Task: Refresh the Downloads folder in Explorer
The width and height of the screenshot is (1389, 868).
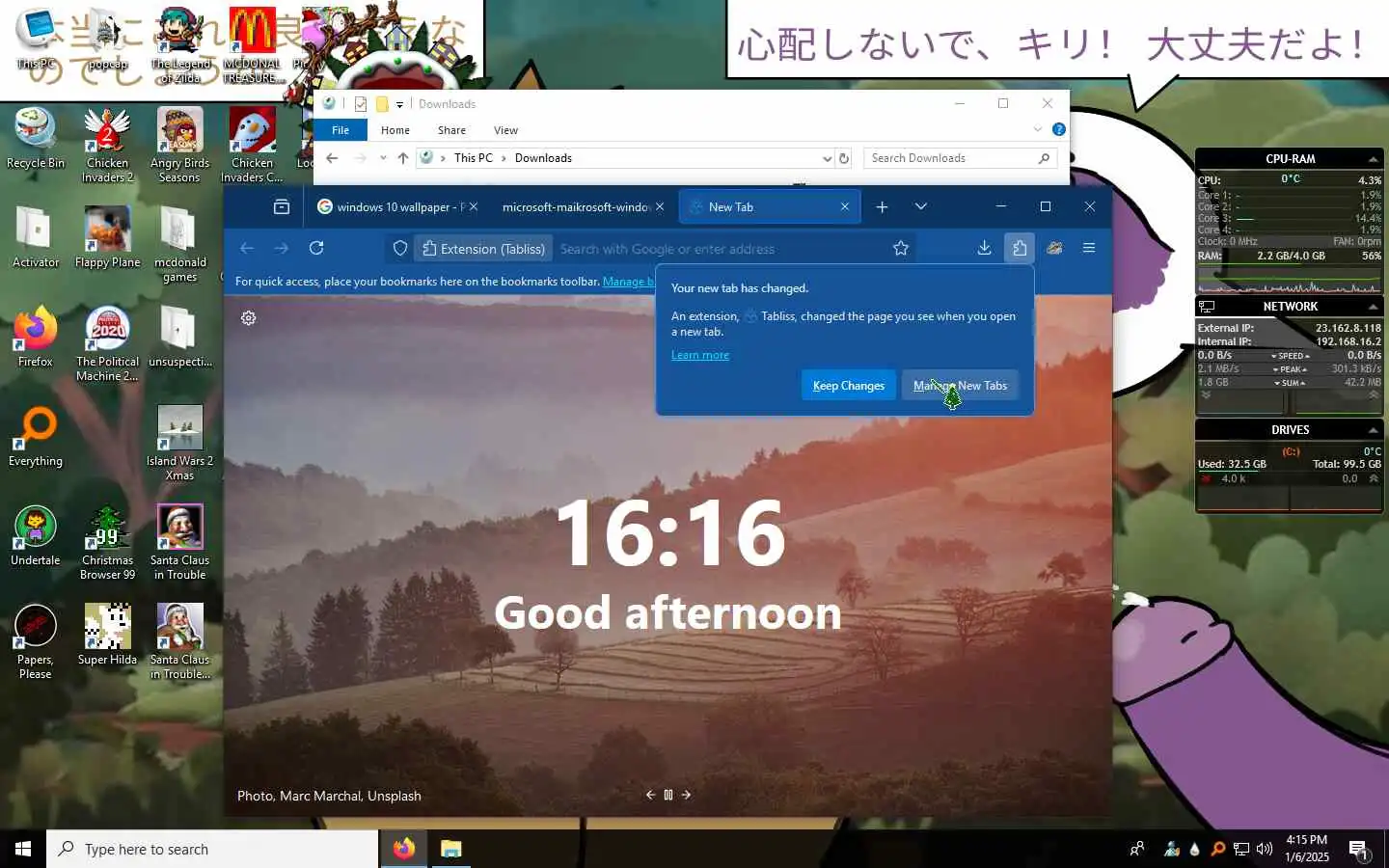Action: [x=844, y=158]
